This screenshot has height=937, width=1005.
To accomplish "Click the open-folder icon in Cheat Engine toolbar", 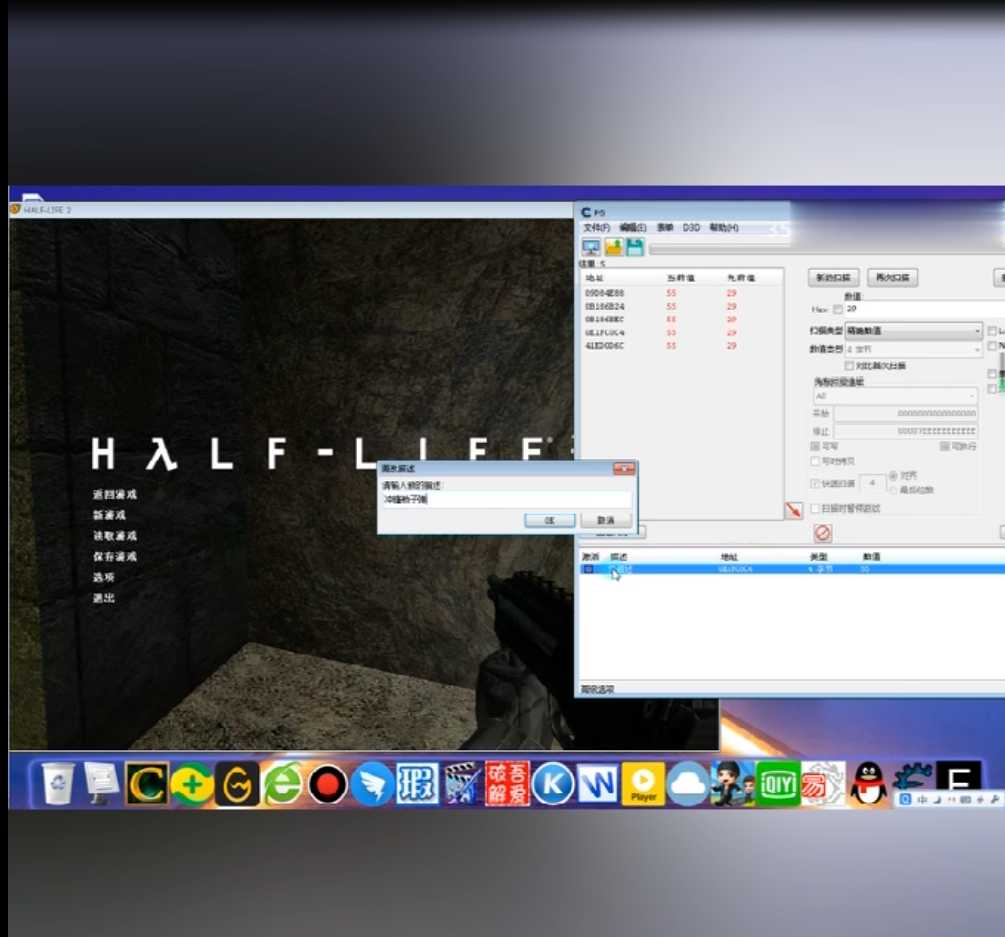I will 613,247.
